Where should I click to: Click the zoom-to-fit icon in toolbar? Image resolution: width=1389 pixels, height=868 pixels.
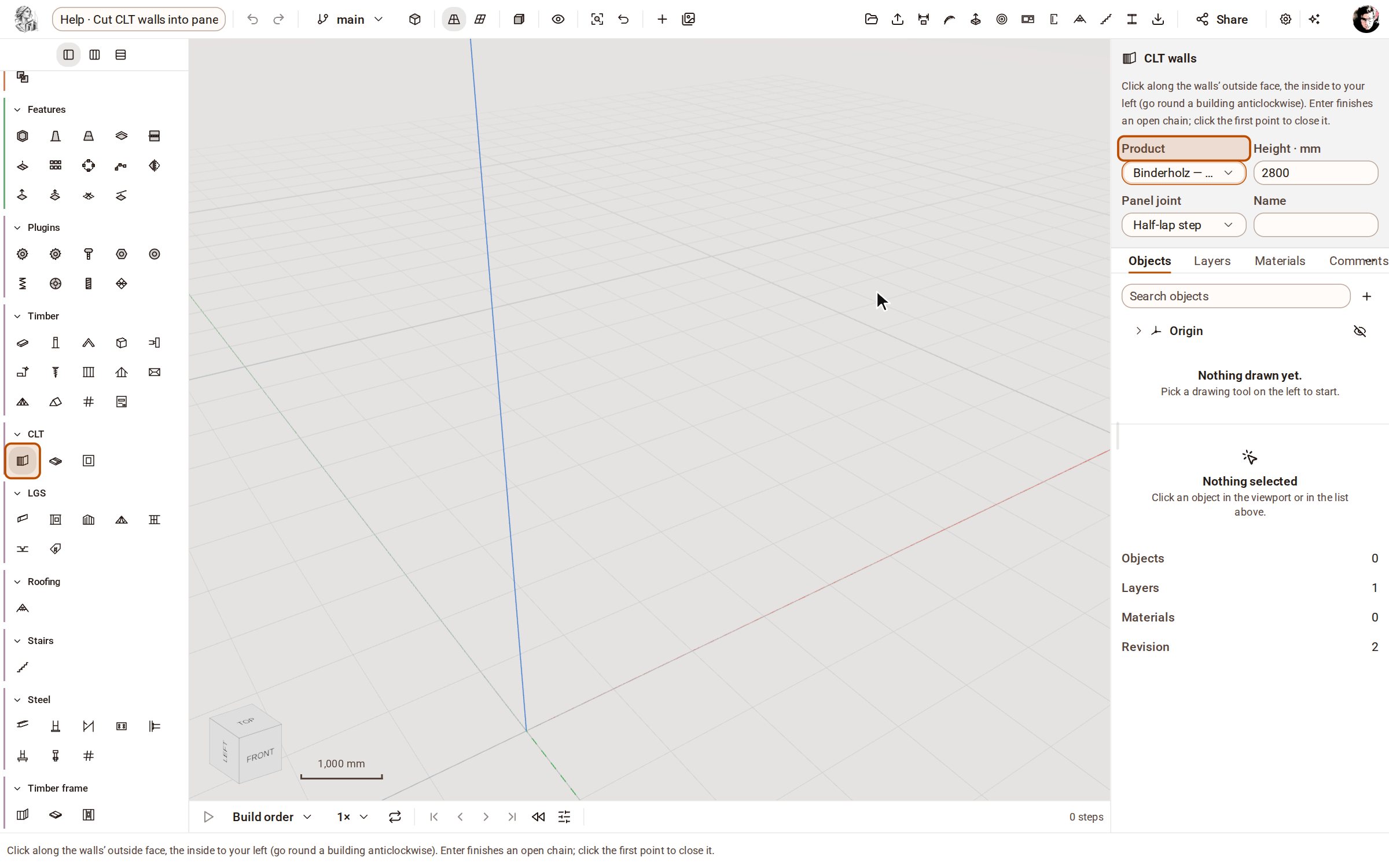[x=597, y=19]
